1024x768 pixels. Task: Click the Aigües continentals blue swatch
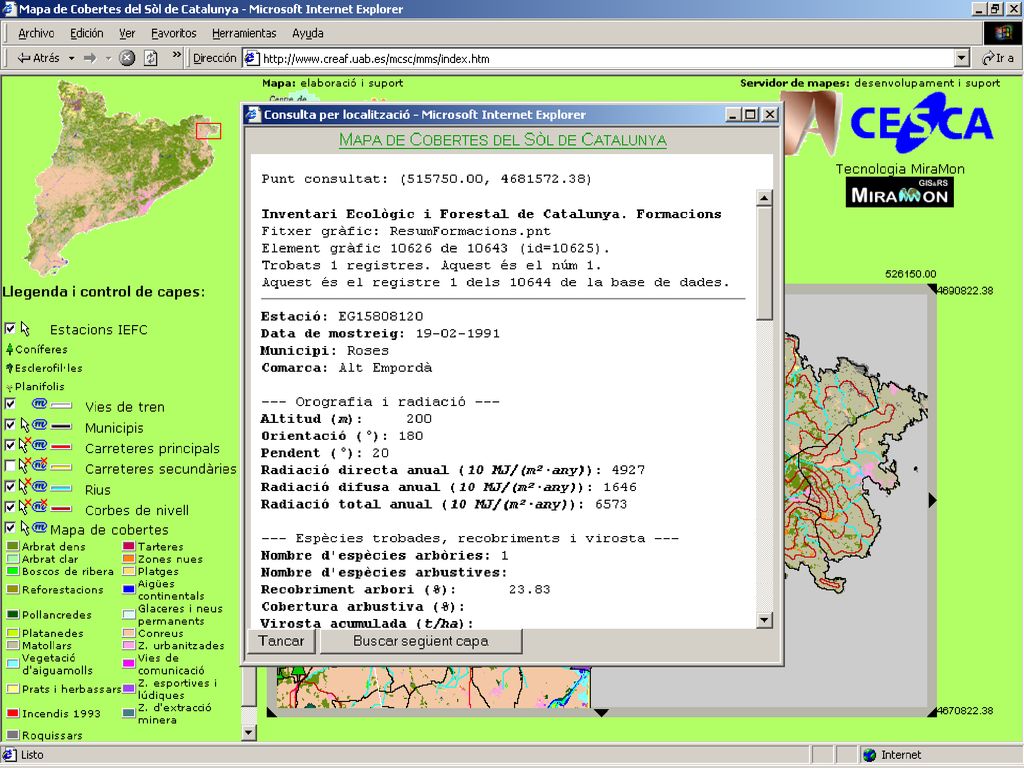[x=129, y=589]
